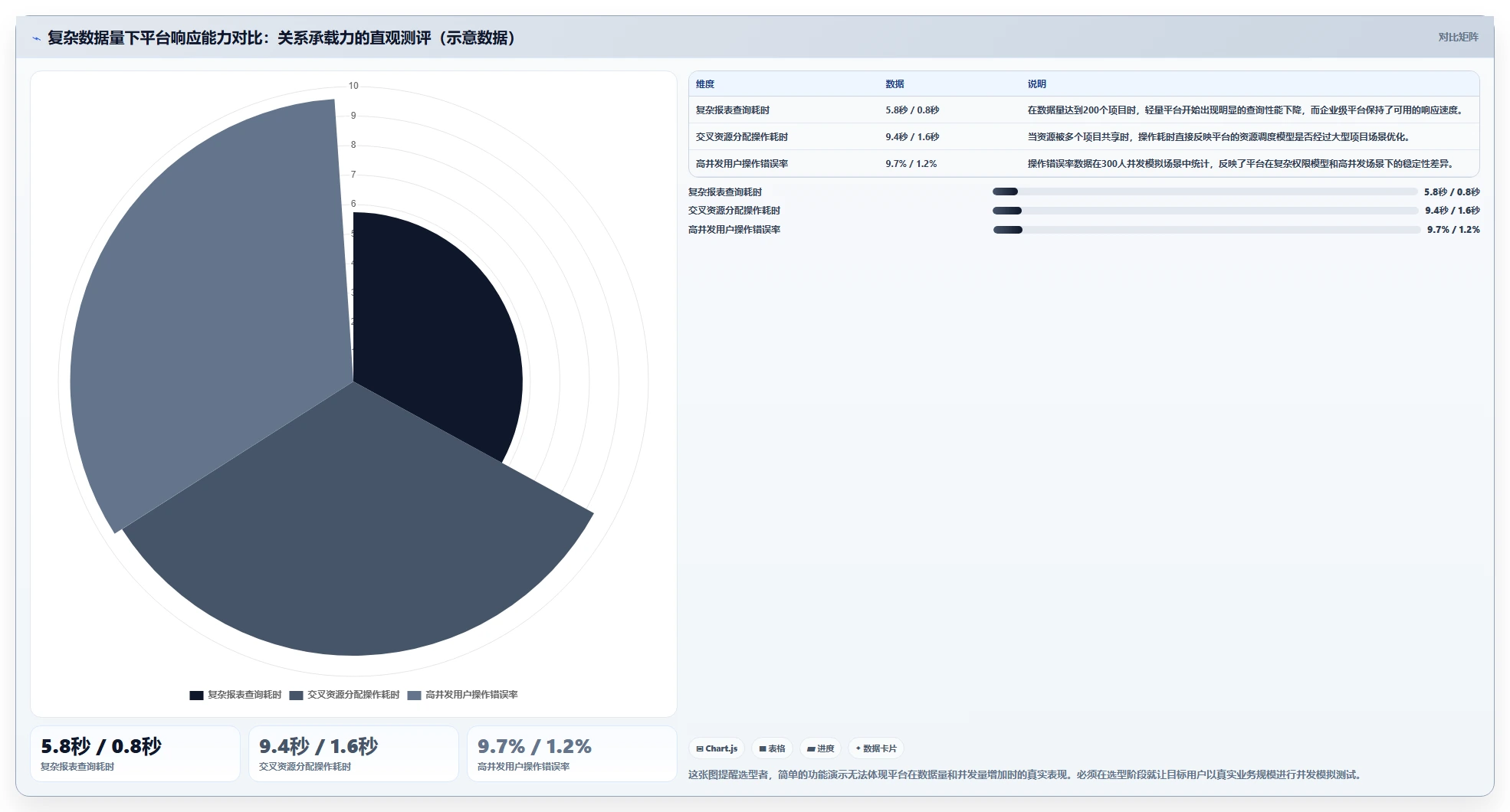Click the 数据卡片 chip
1510x812 pixels.
[x=875, y=748]
